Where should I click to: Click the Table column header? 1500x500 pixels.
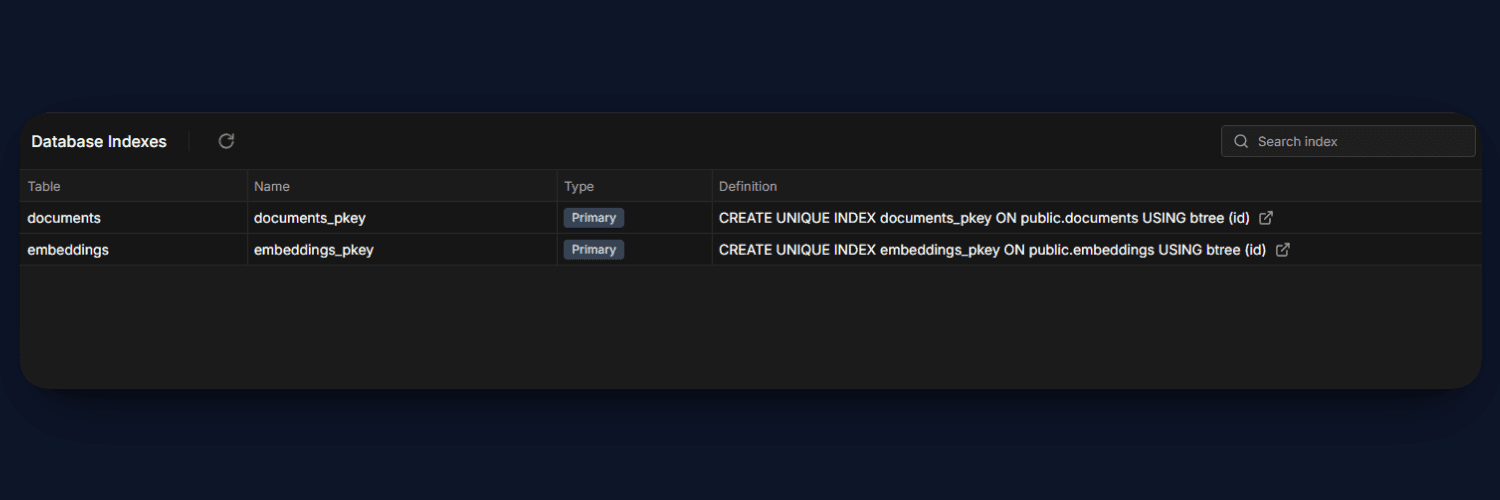click(44, 186)
